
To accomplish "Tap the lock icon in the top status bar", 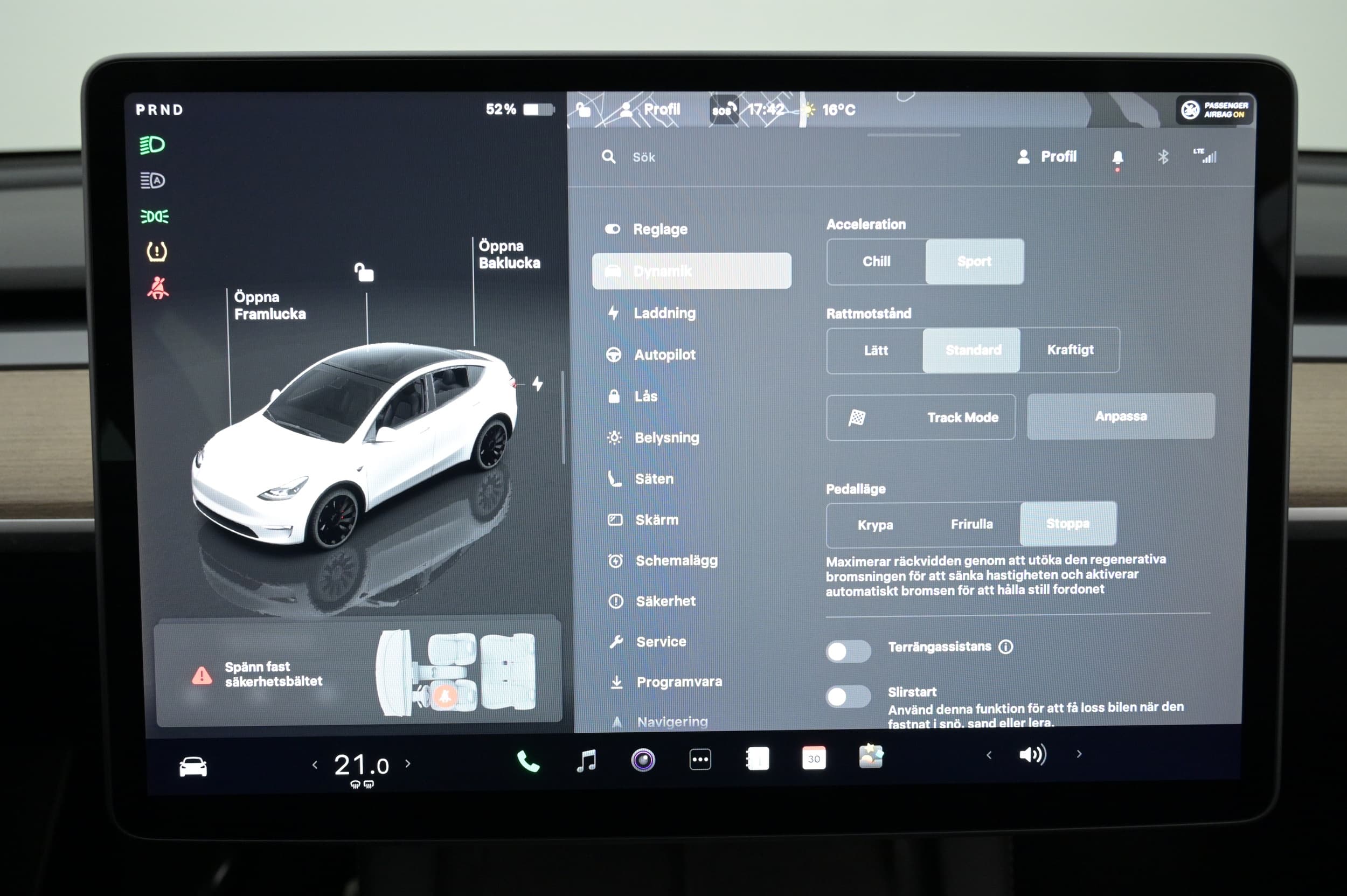I will [583, 109].
